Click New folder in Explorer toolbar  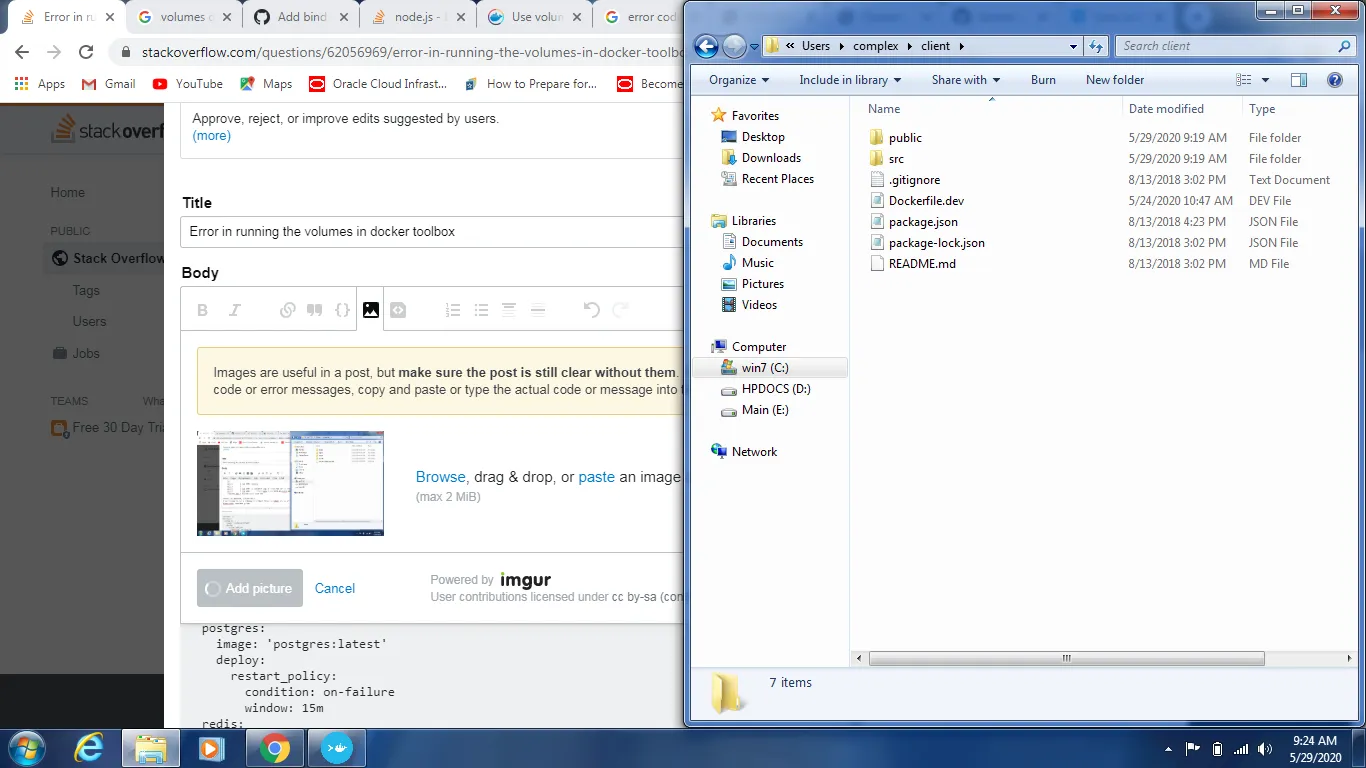click(x=1115, y=80)
